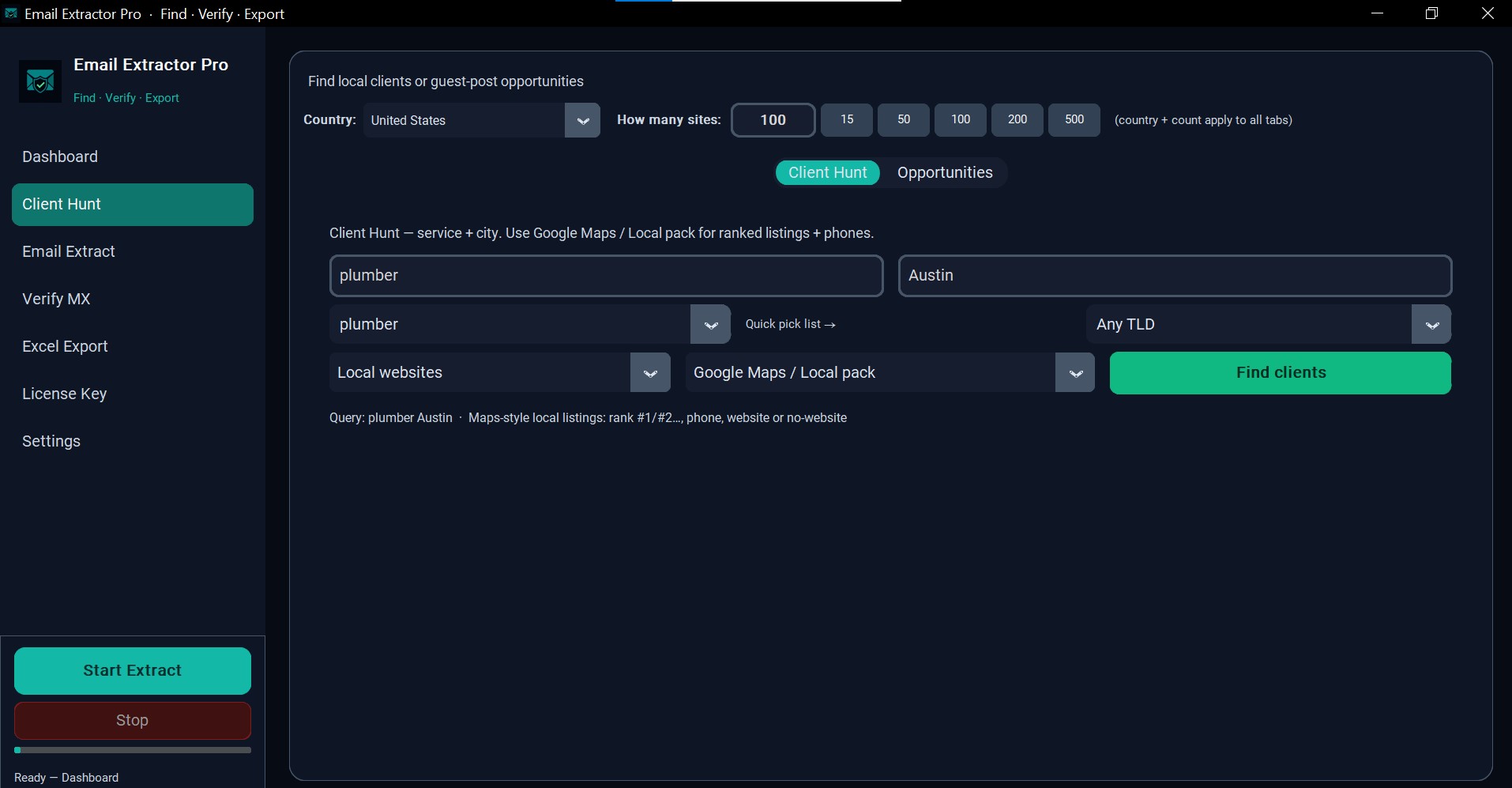Go to Email Extract section
1512x788 pixels.
point(133,251)
